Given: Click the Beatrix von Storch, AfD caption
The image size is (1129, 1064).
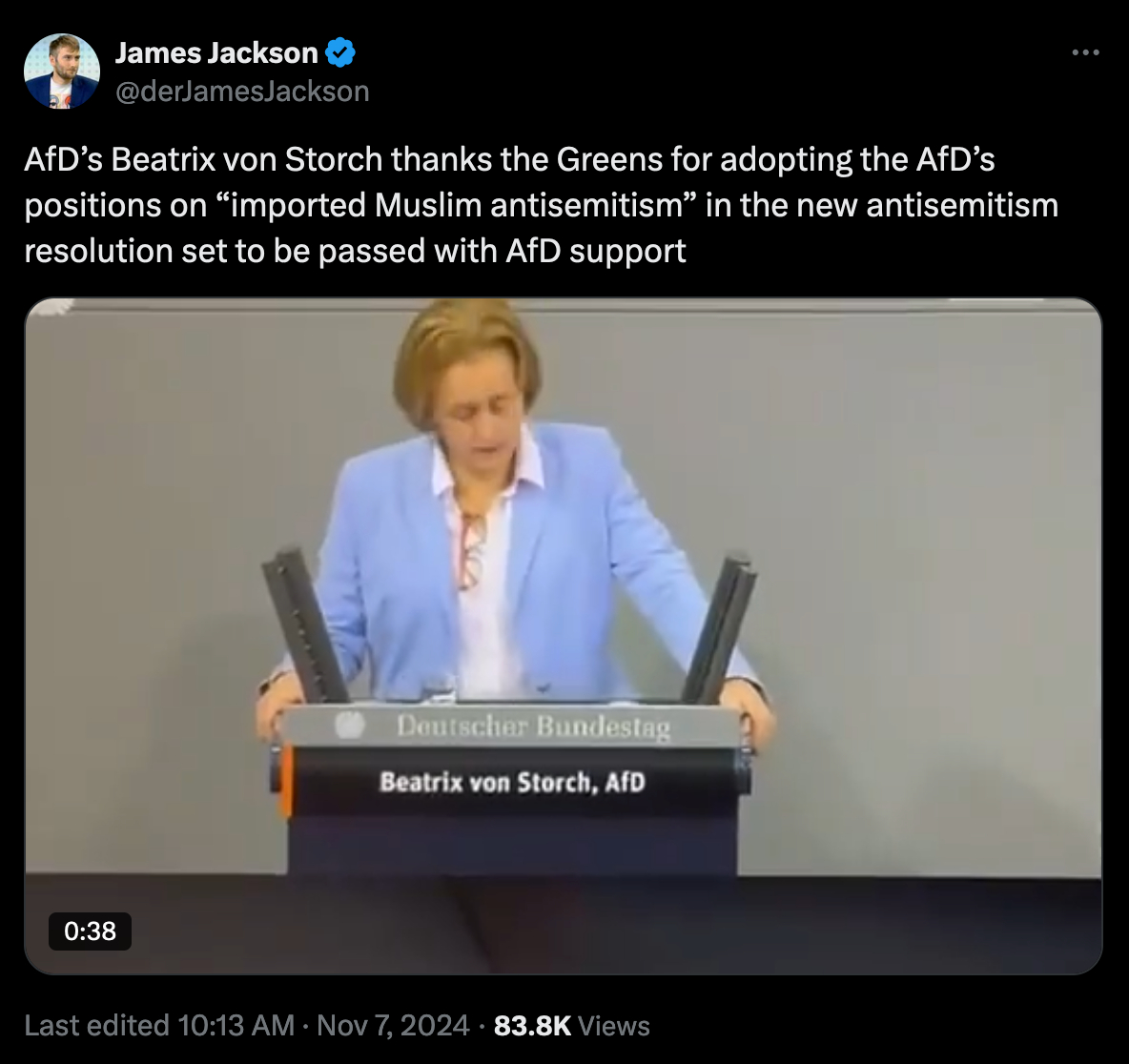Looking at the screenshot, I should pyautogui.click(x=513, y=782).
